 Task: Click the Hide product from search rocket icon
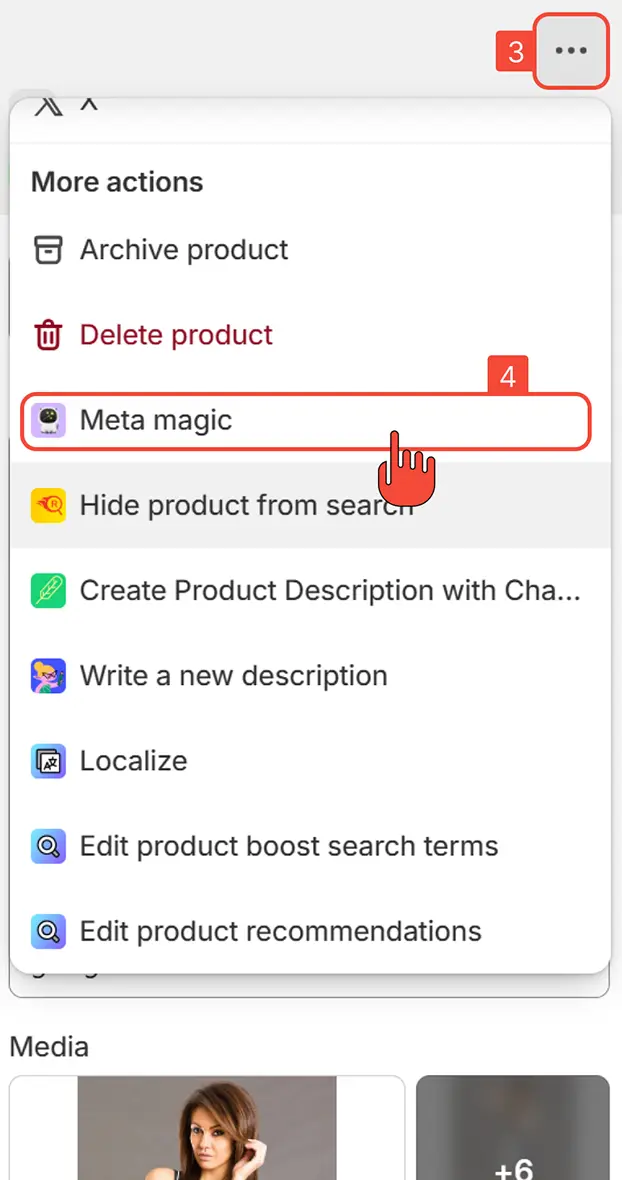pyautogui.click(x=47, y=506)
